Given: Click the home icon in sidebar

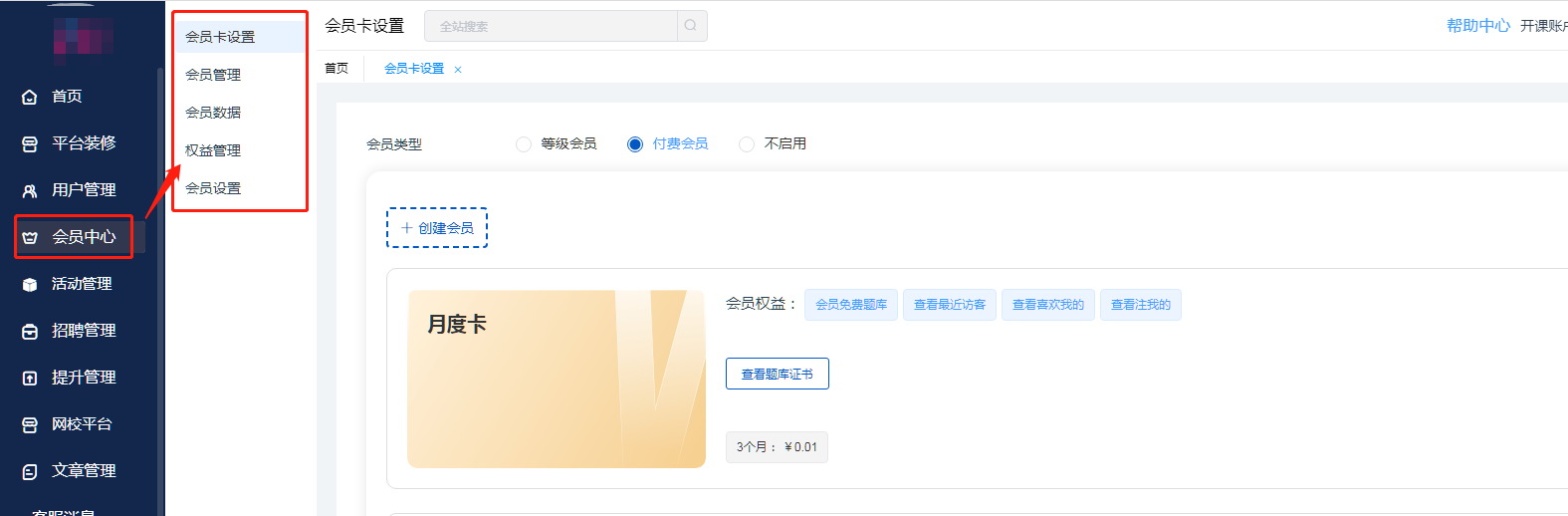Looking at the screenshot, I should point(30,97).
